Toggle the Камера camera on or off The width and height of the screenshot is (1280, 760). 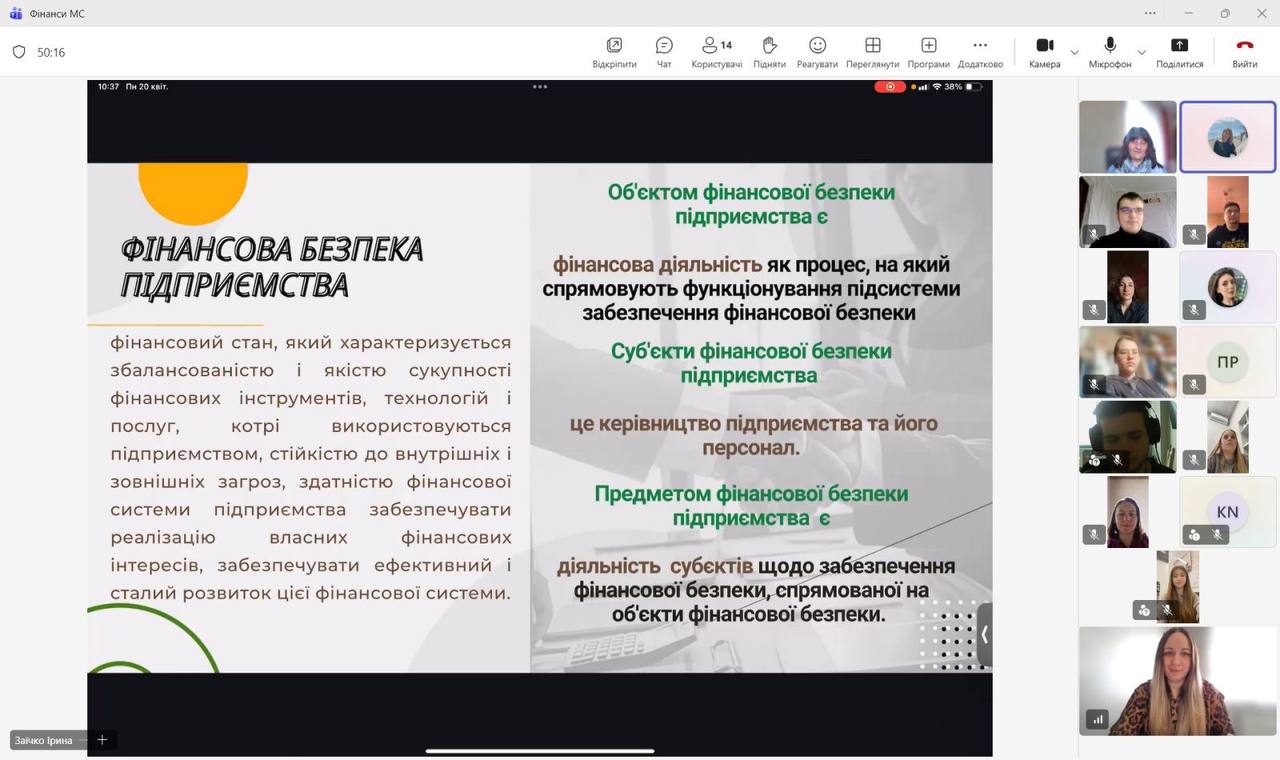click(1044, 52)
